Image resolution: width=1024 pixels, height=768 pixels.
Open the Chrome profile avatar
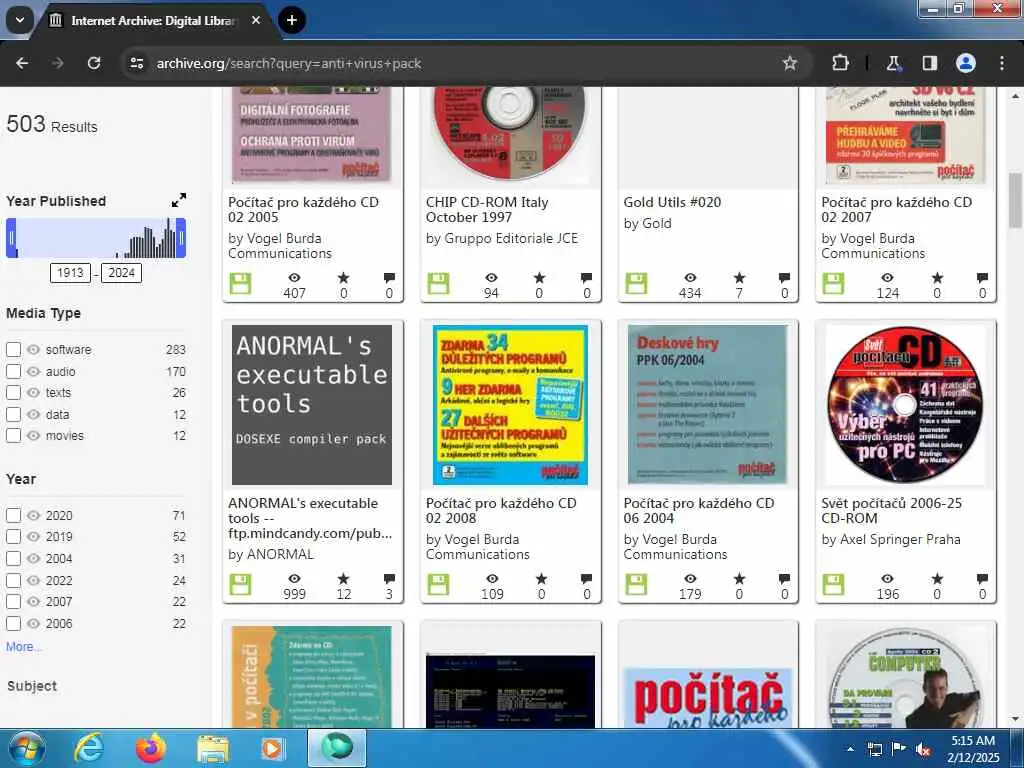coord(965,63)
